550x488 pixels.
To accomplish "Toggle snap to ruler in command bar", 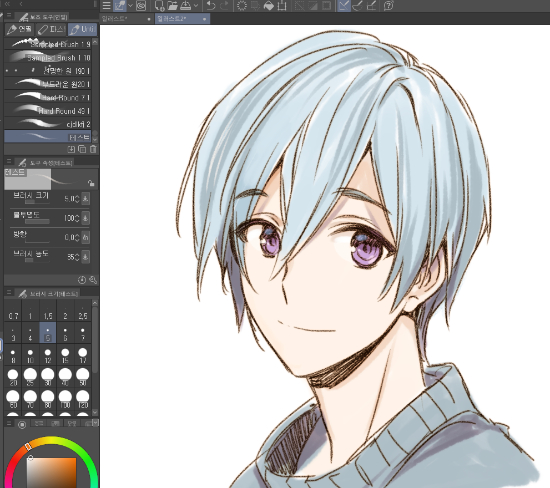I will (344, 6).
